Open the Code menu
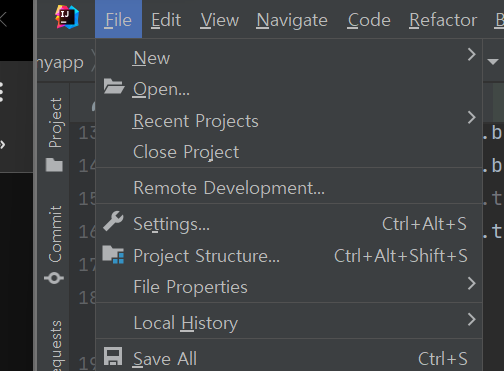 coord(369,20)
